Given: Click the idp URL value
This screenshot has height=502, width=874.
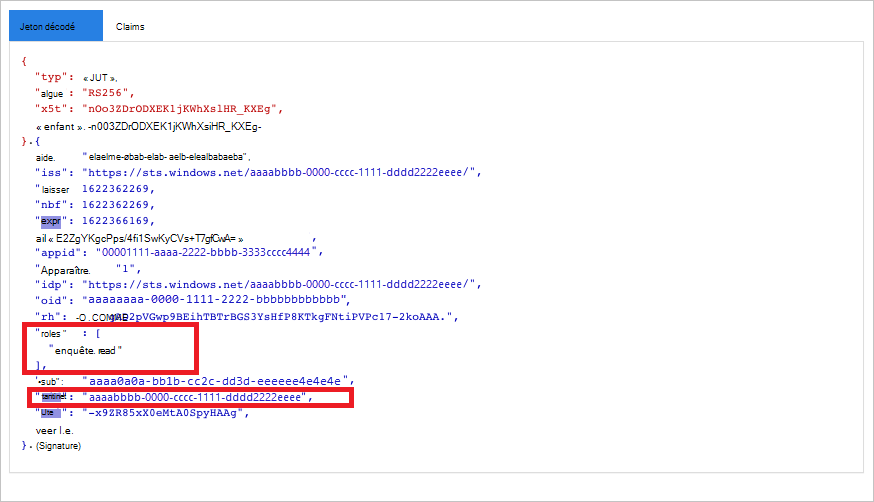Looking at the screenshot, I should click(x=279, y=284).
